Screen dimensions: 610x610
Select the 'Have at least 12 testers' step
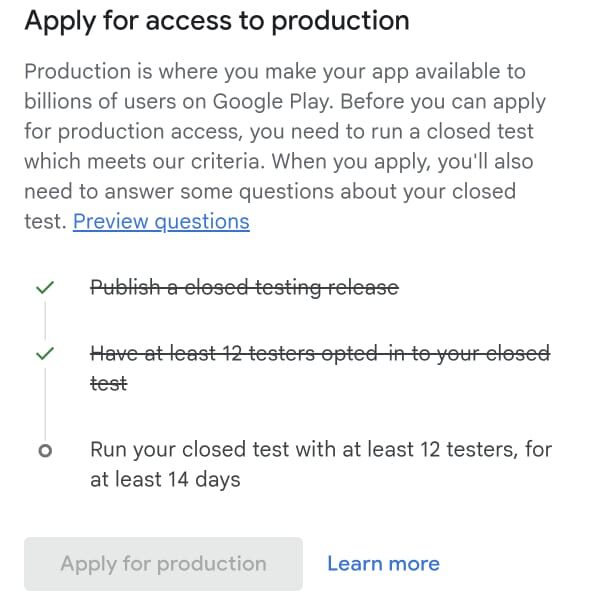[319, 354]
